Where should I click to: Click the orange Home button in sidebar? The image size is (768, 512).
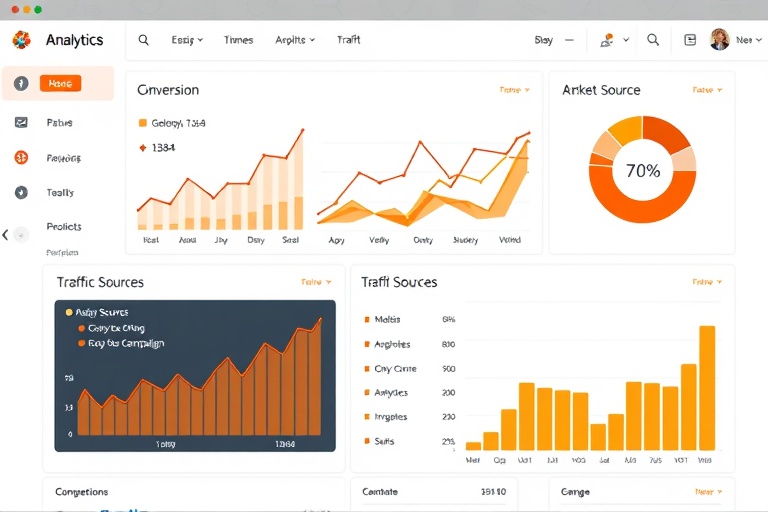(60, 84)
